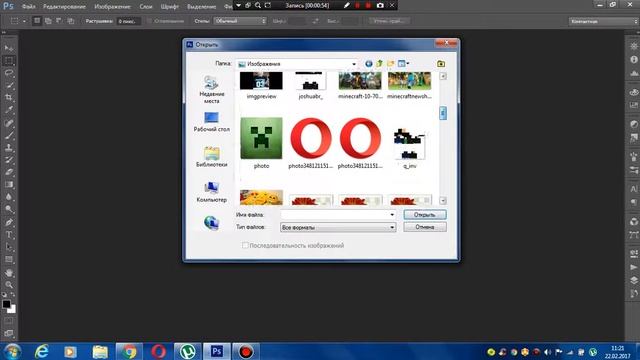Open uTorrent from the taskbar
Screen dimensions: 640x360
click(187, 351)
